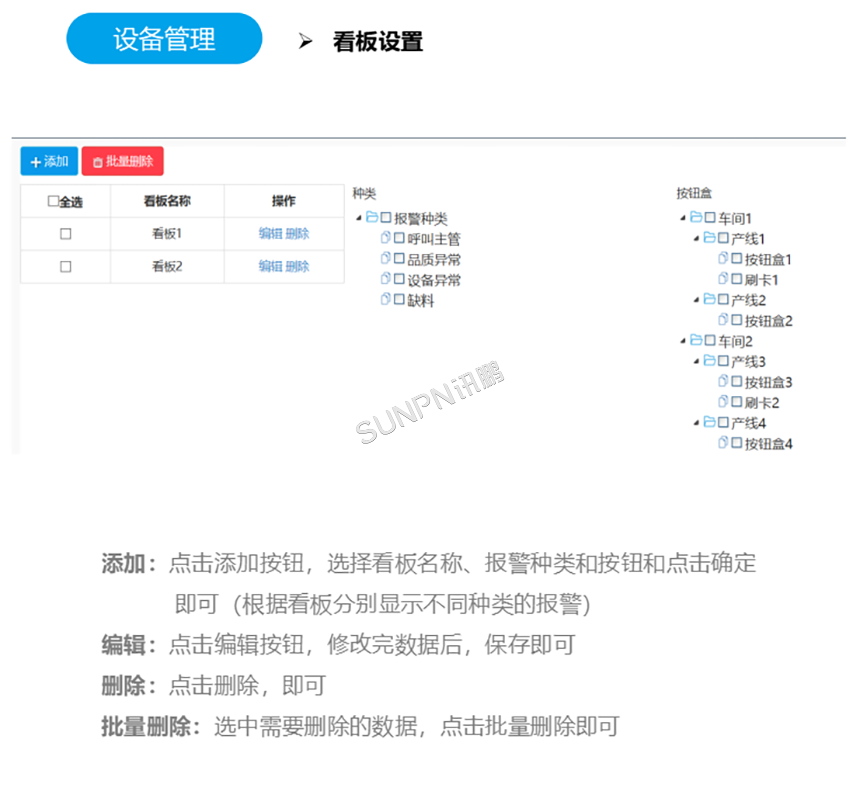This screenshot has width=860, height=805.
Task: Collapse the 报警种类 tree node
Action: pyautogui.click(x=359, y=219)
